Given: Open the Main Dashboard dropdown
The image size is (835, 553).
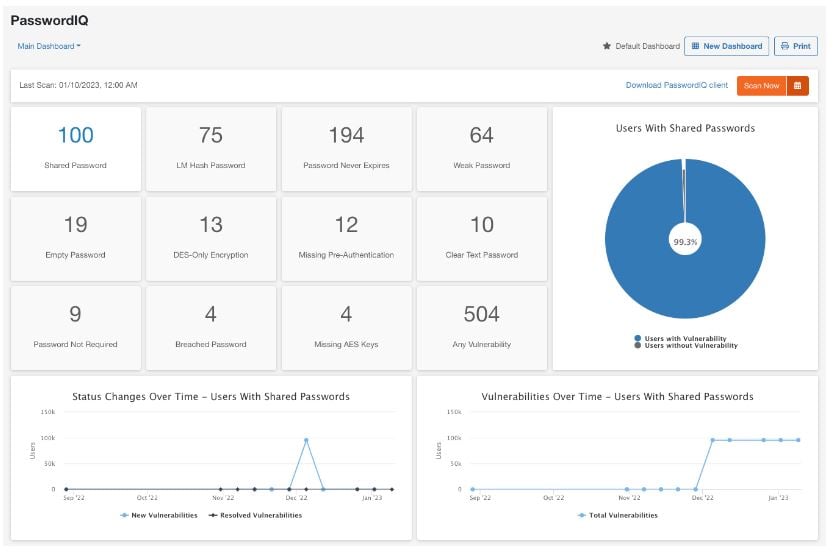Looking at the screenshot, I should tap(49, 46).
